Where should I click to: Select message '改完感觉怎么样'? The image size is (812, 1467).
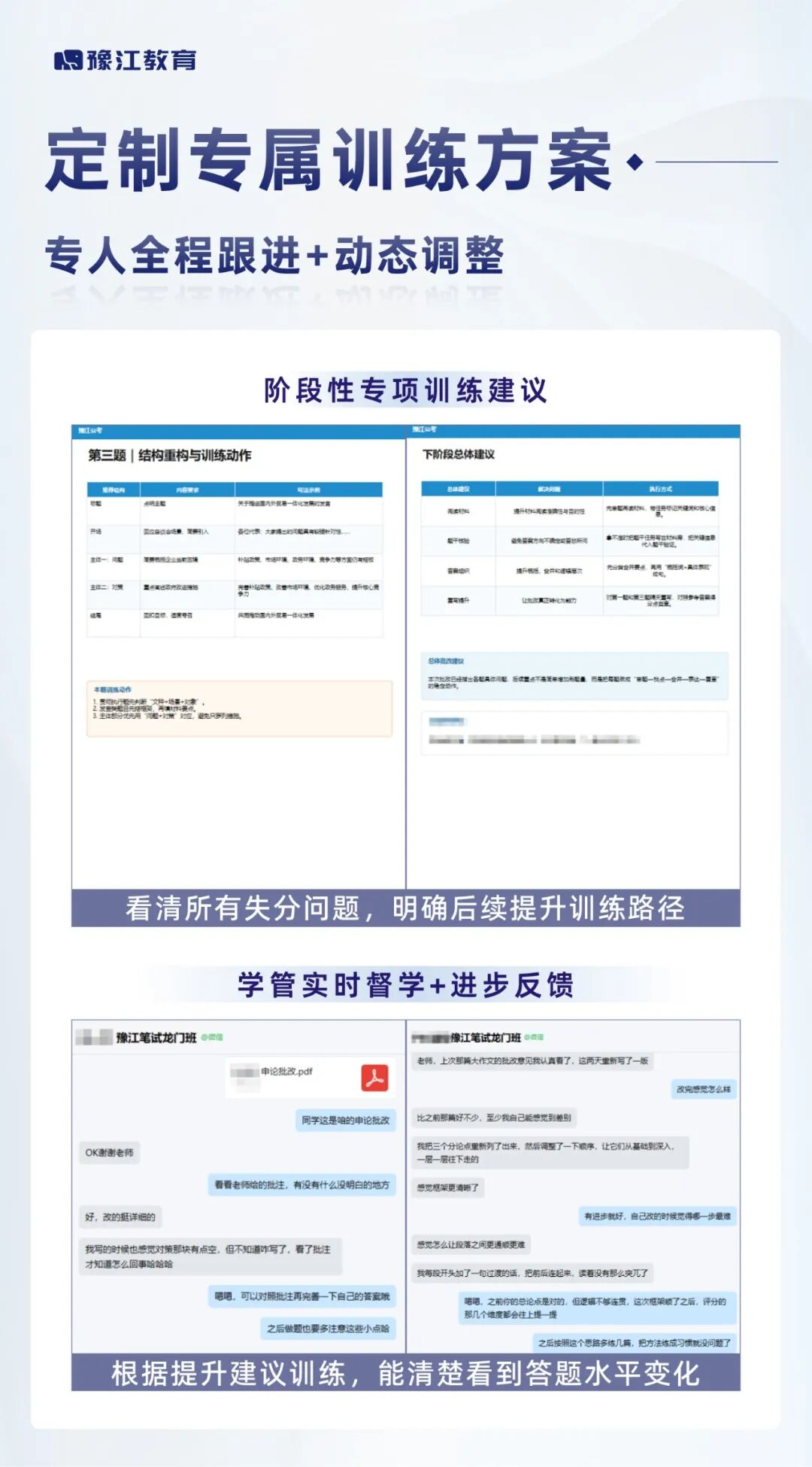coord(703,1089)
